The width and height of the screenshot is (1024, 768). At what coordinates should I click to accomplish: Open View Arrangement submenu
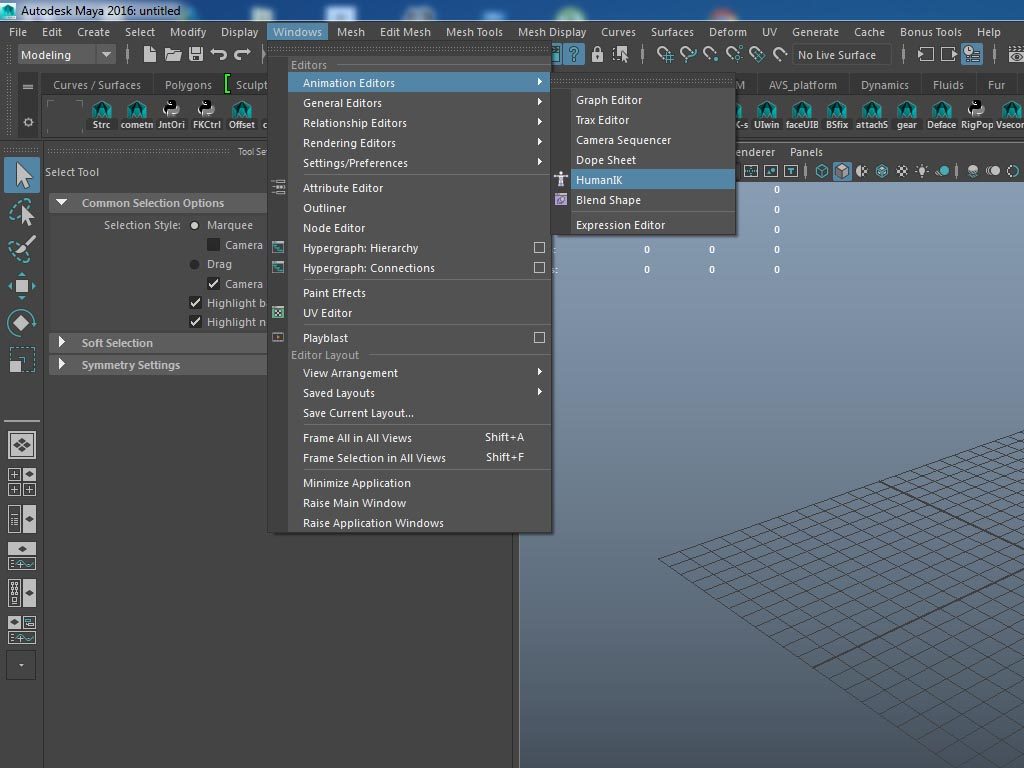tap(419, 373)
